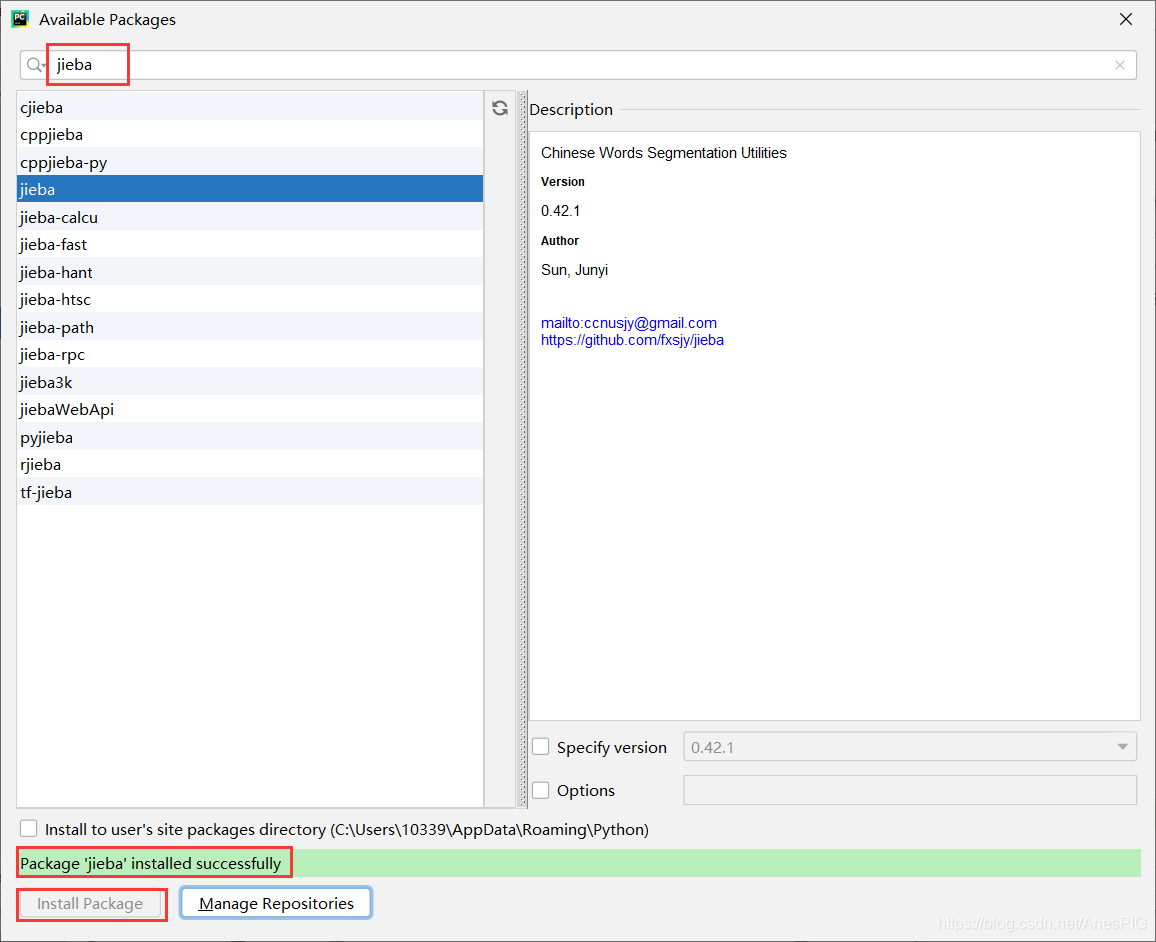Select the cjieba package
Viewport: 1156px width, 942px height.
[x=250, y=108]
